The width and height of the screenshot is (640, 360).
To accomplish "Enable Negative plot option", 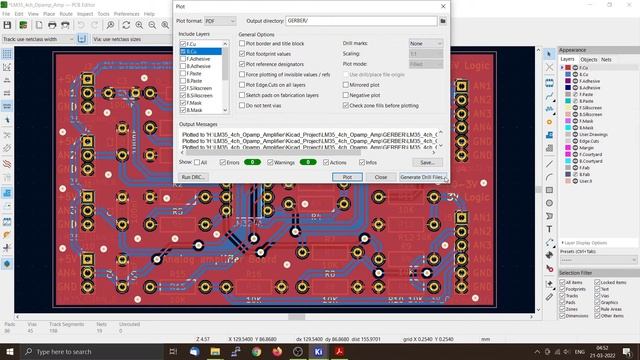I will (x=346, y=95).
